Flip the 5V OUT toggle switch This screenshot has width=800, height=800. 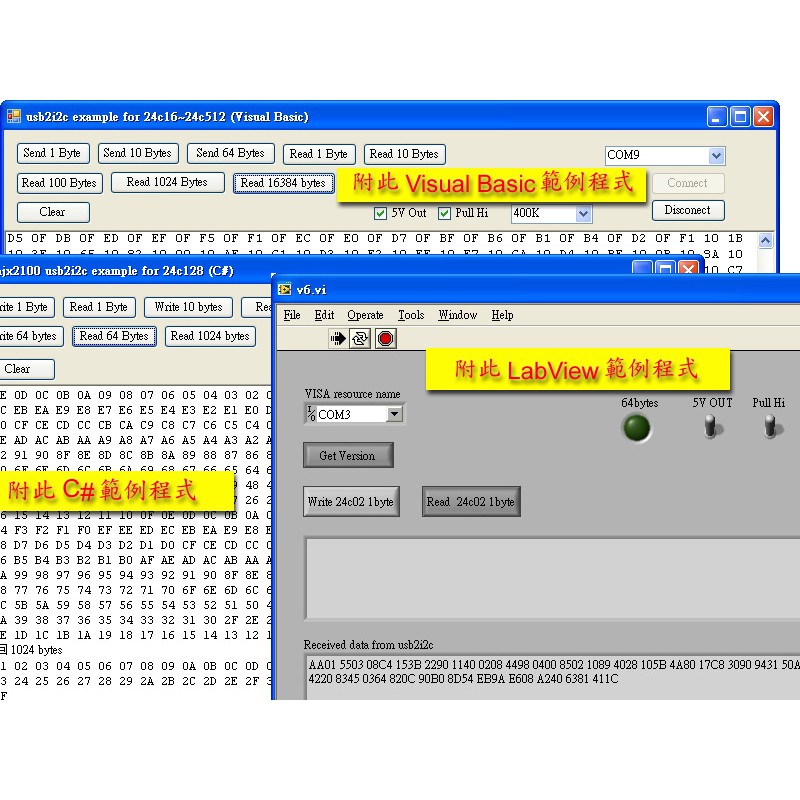tap(712, 427)
